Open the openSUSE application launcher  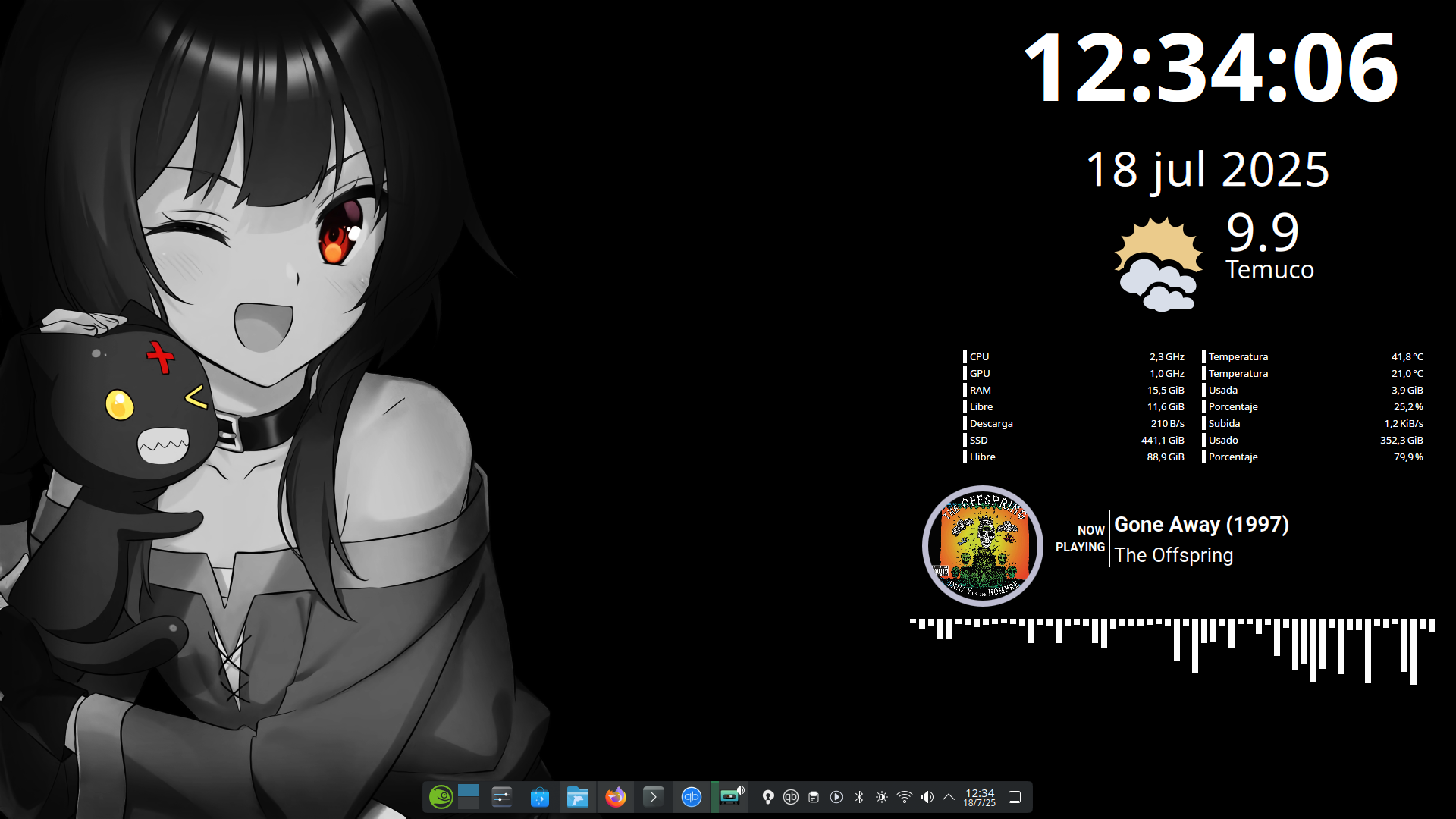click(441, 797)
